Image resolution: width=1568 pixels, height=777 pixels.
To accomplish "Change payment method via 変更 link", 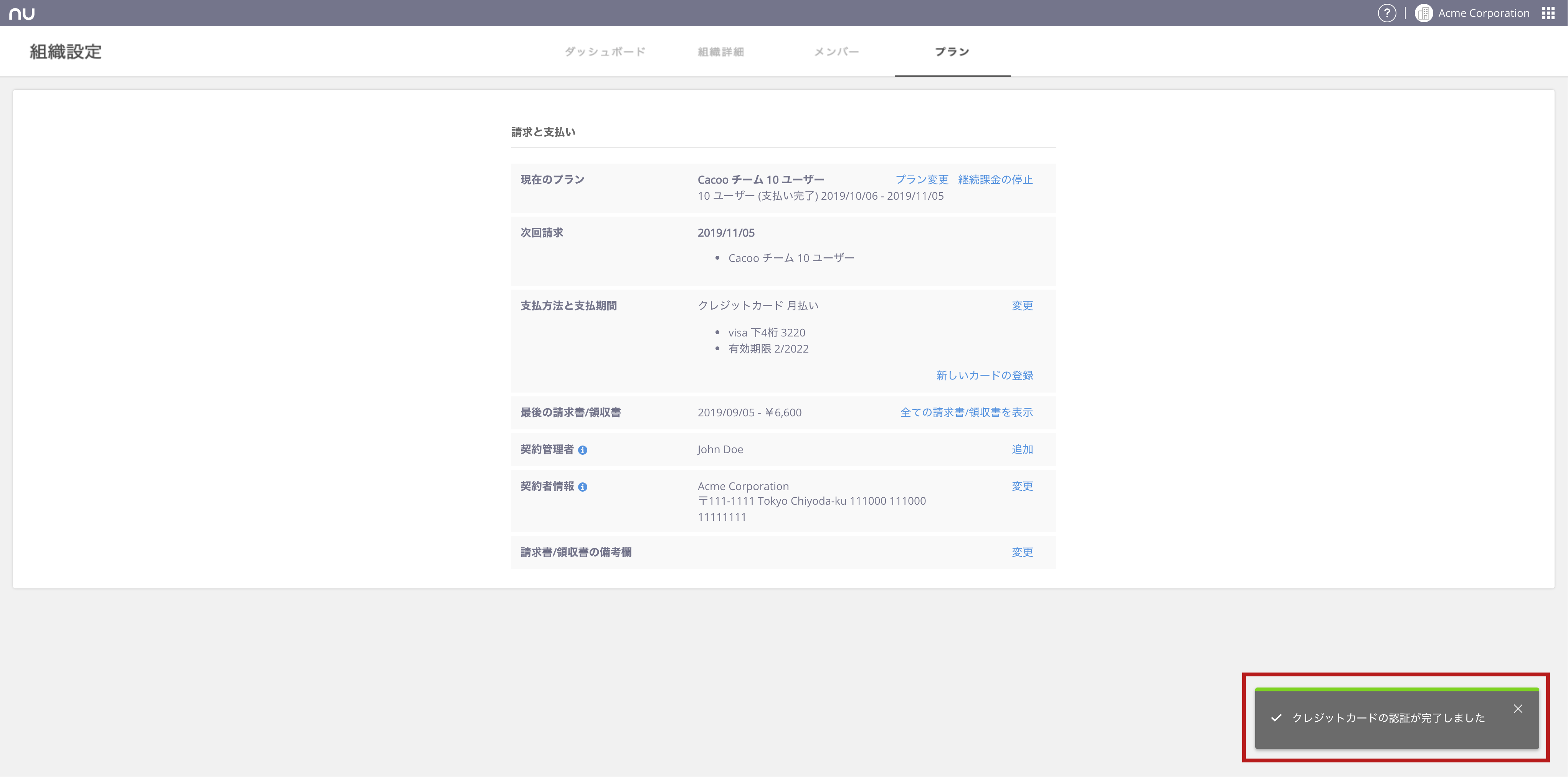I will point(1022,306).
